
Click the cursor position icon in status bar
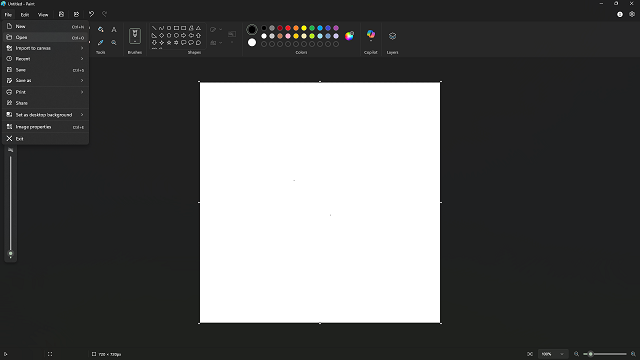(x=5, y=354)
